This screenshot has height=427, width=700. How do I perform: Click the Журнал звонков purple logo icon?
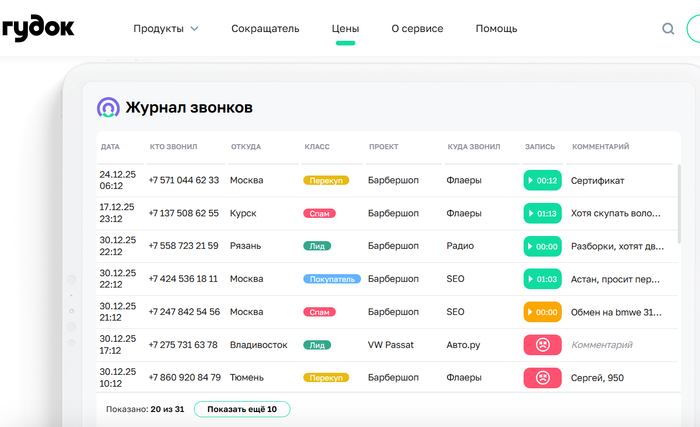point(108,107)
